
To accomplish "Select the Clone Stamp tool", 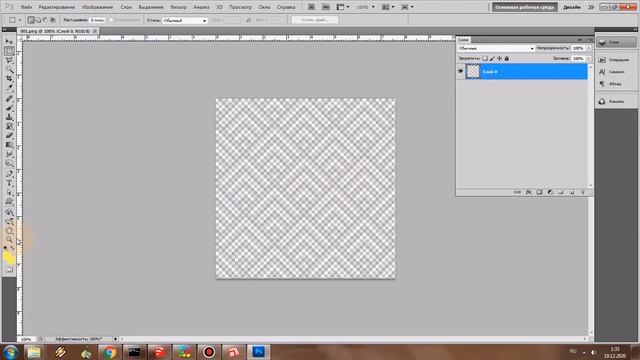I will [9, 117].
